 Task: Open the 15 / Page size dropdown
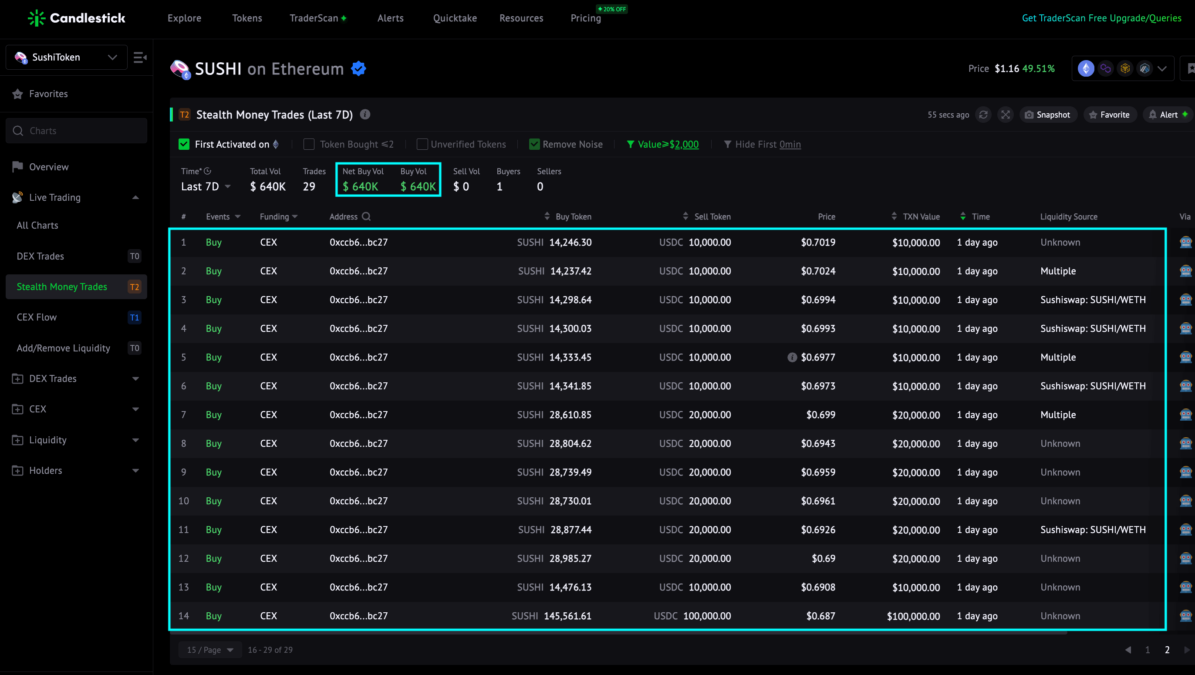click(210, 650)
